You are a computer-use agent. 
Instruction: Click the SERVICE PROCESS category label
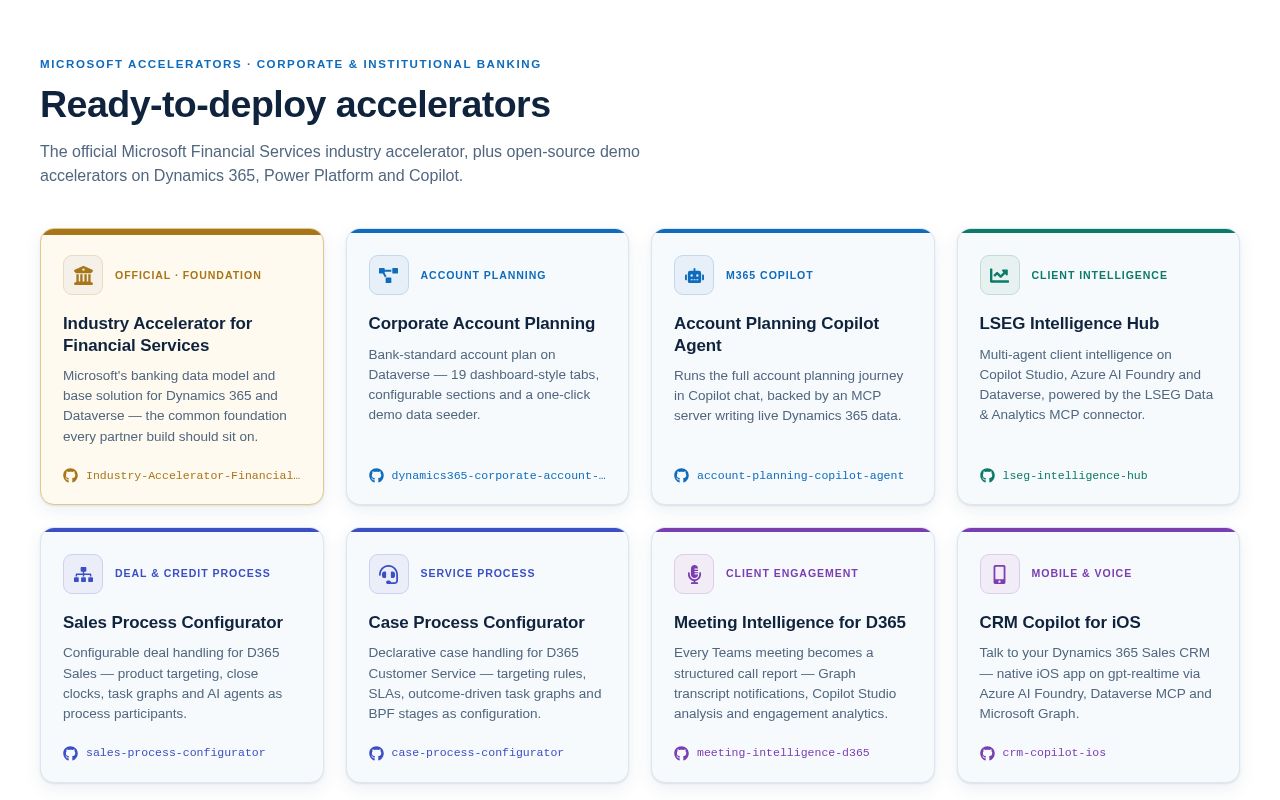(478, 574)
